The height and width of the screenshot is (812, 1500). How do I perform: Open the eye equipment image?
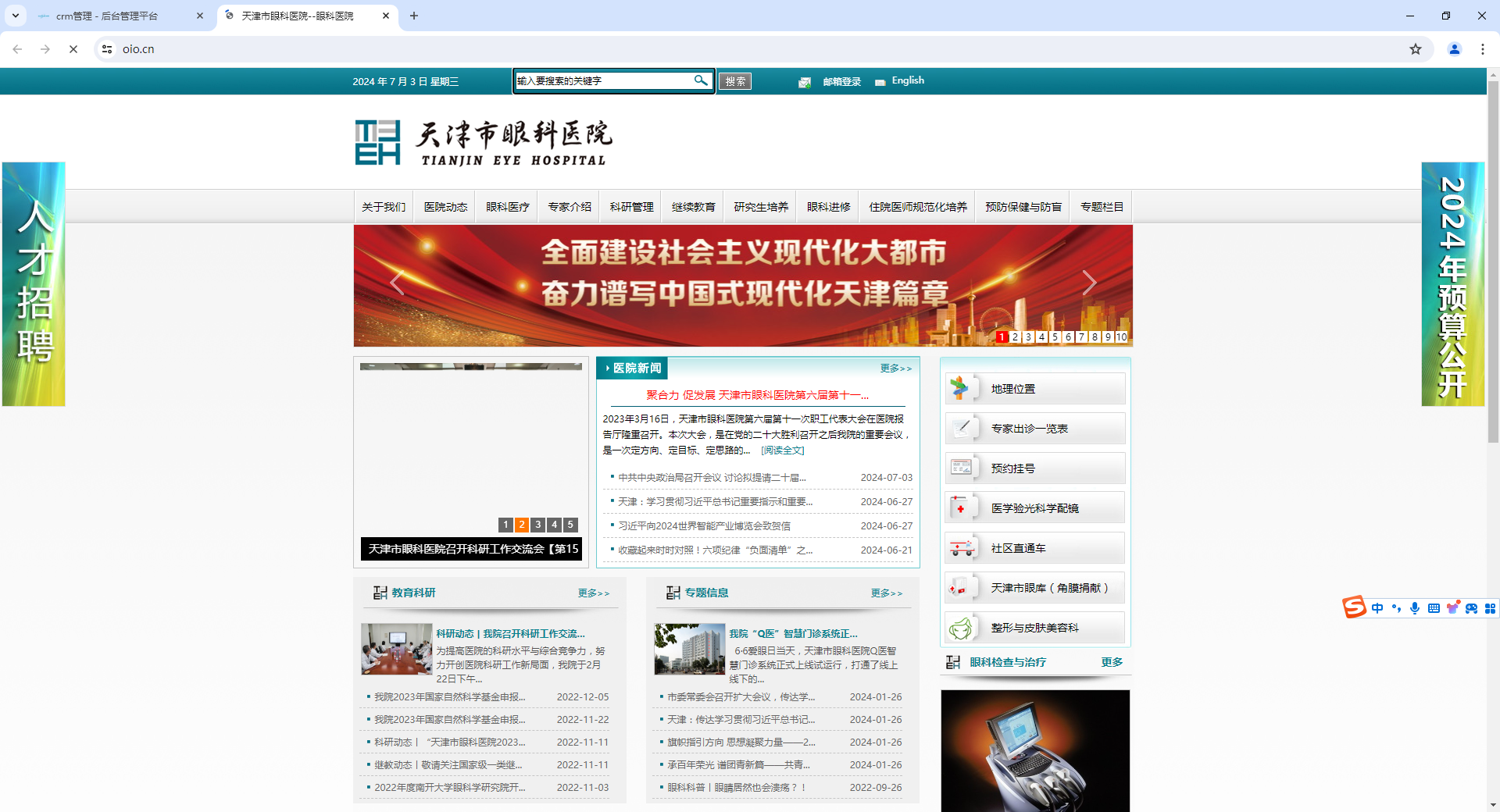pyautogui.click(x=1035, y=751)
